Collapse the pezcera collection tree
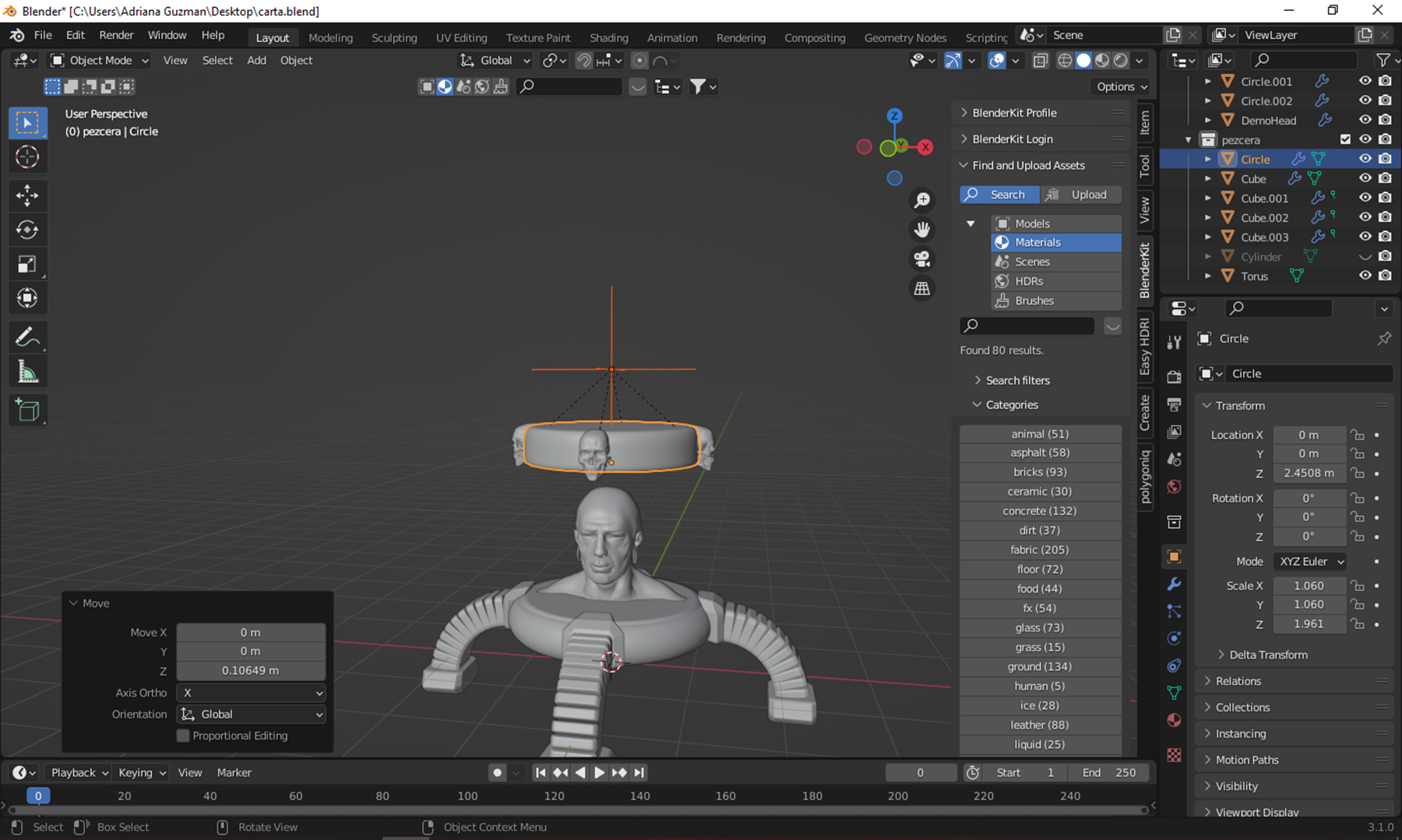The width and height of the screenshot is (1402, 840). point(1188,140)
